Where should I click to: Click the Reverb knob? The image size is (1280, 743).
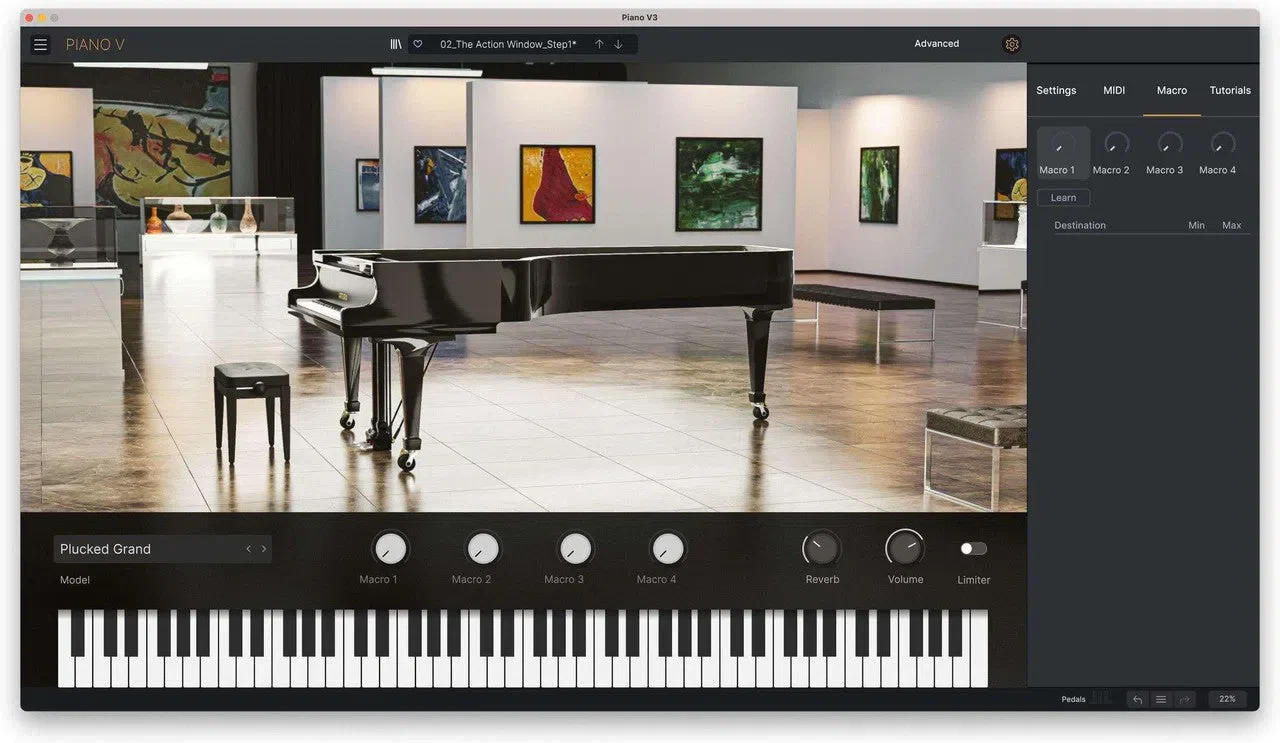pos(821,548)
